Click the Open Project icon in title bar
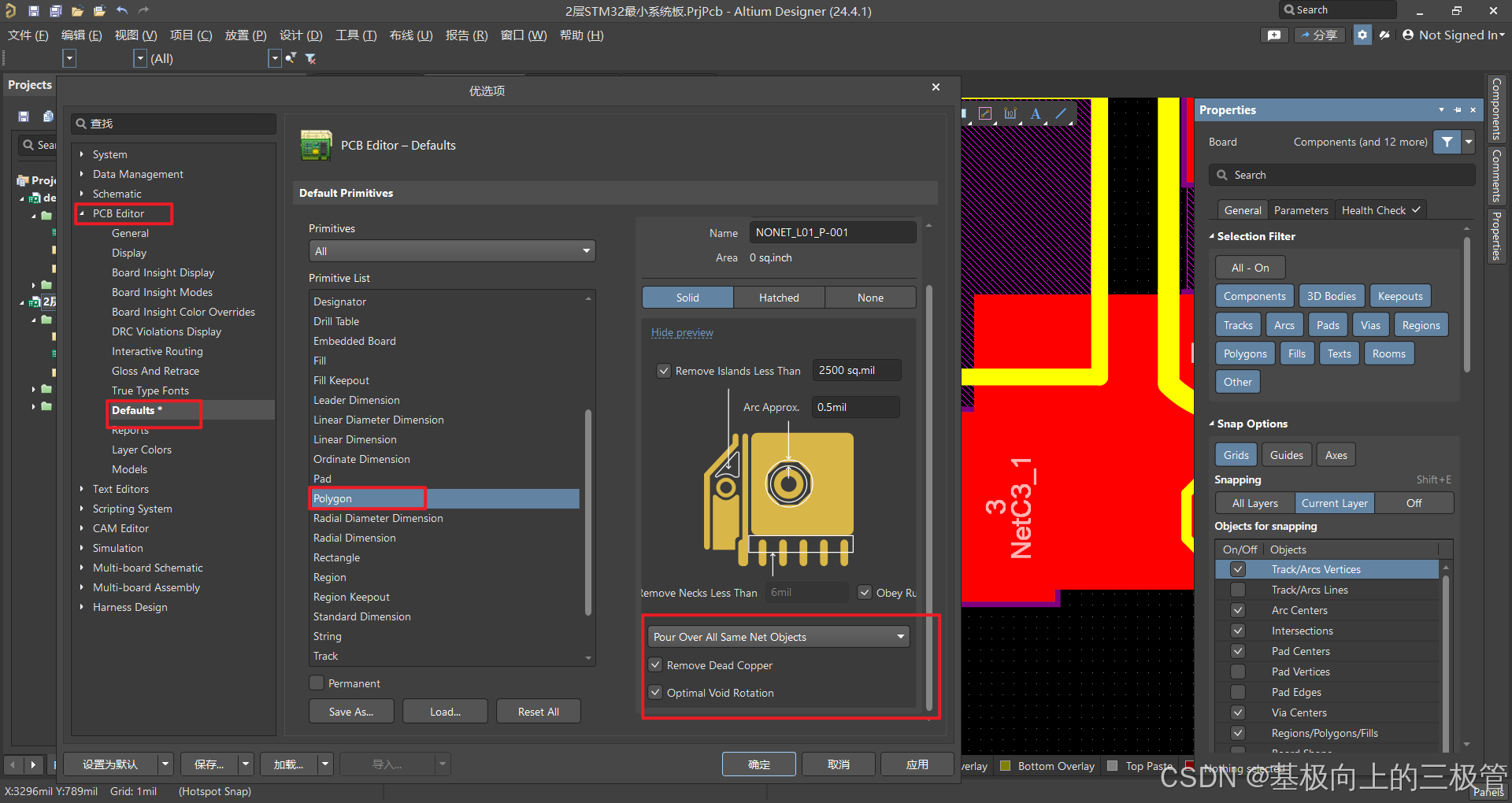This screenshot has height=803, width=1512. coord(99,10)
